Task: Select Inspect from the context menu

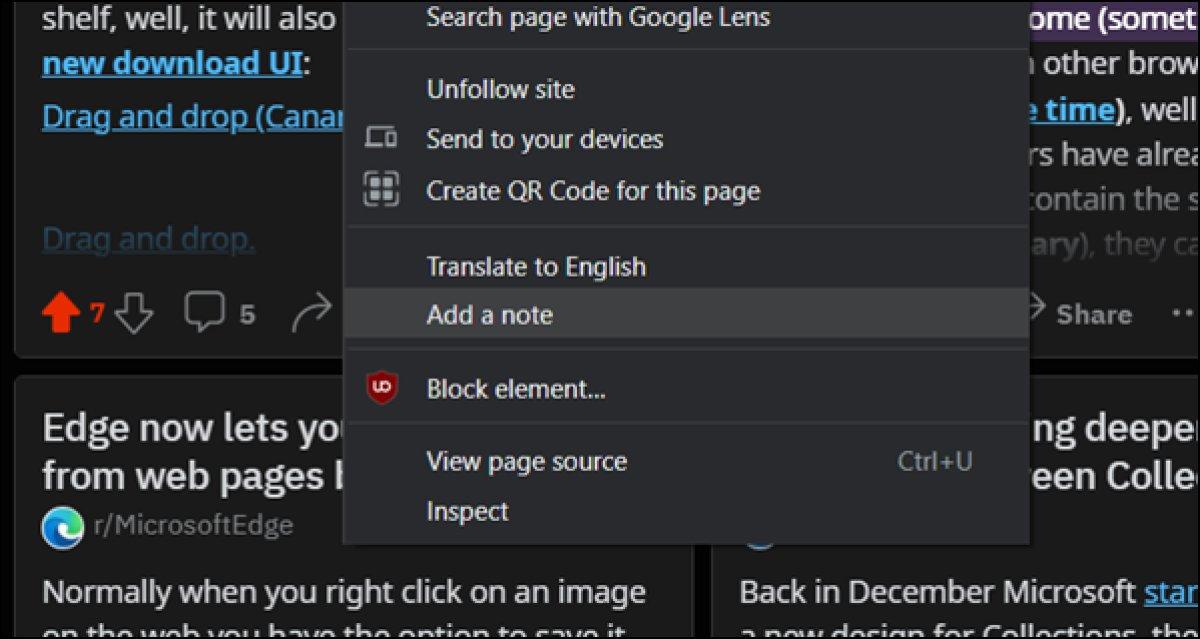Action: pos(467,512)
